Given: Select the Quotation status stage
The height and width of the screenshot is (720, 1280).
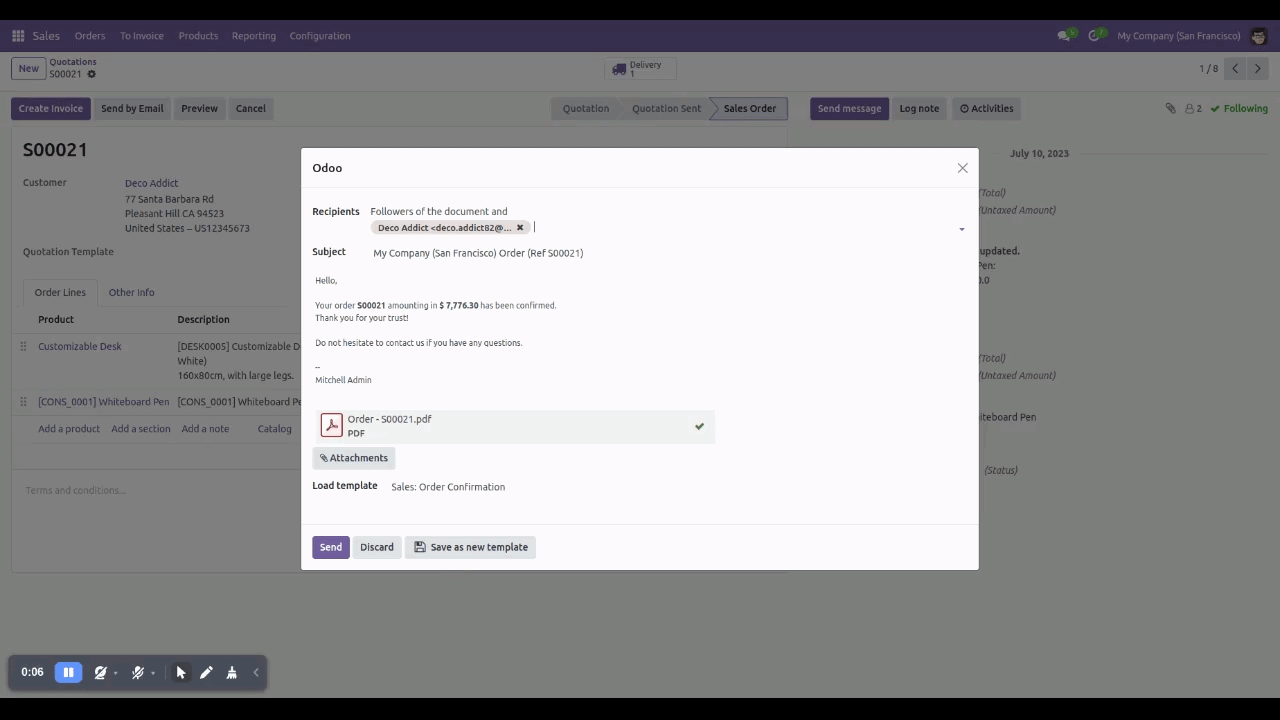Looking at the screenshot, I should [x=585, y=109].
